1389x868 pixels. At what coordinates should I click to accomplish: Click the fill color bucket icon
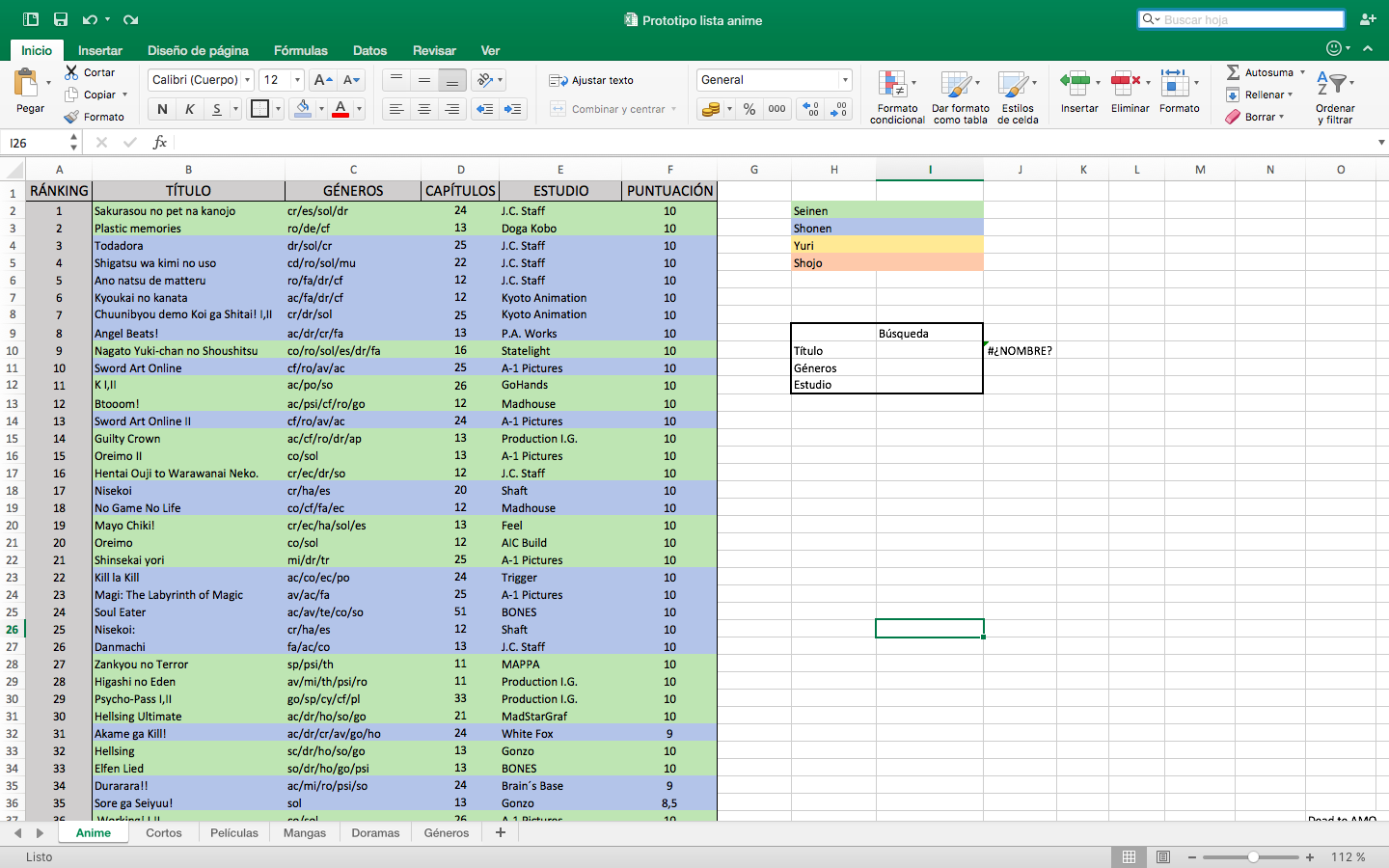click(303, 109)
